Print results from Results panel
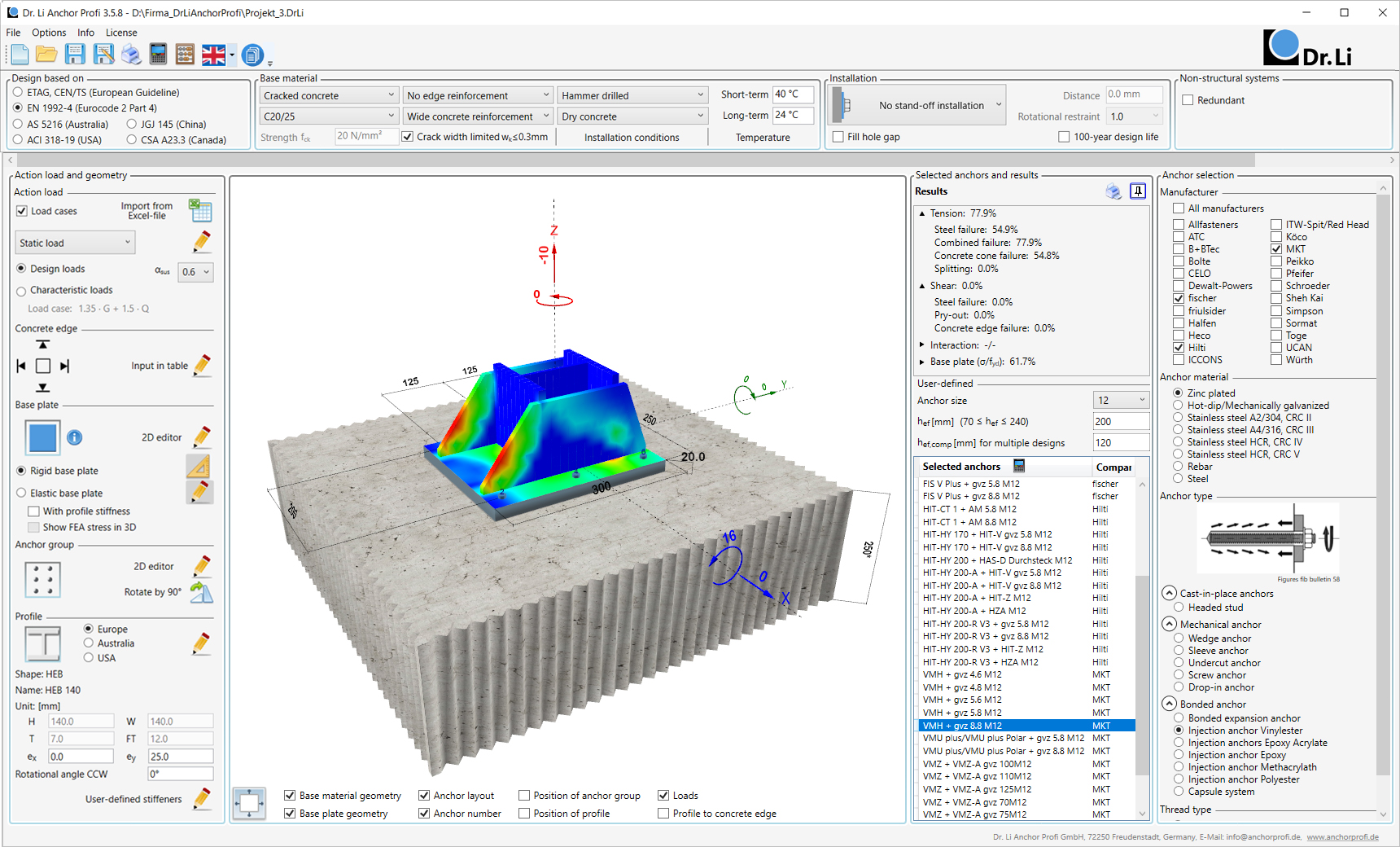 pyautogui.click(x=1113, y=191)
